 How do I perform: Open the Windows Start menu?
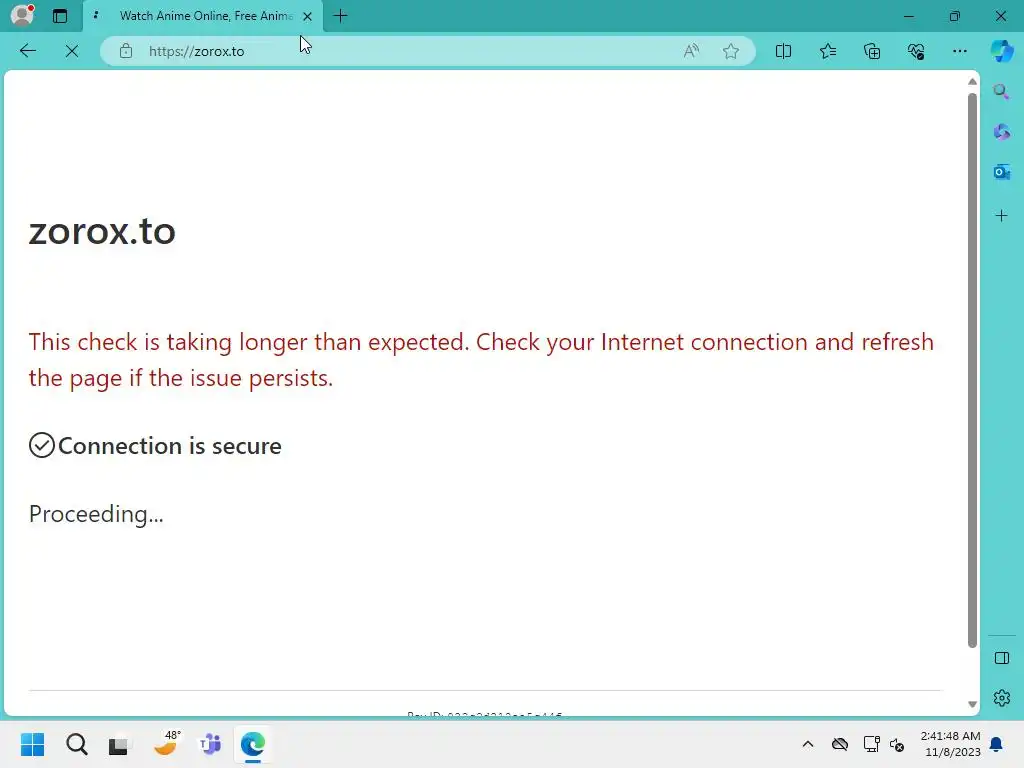pyautogui.click(x=33, y=744)
